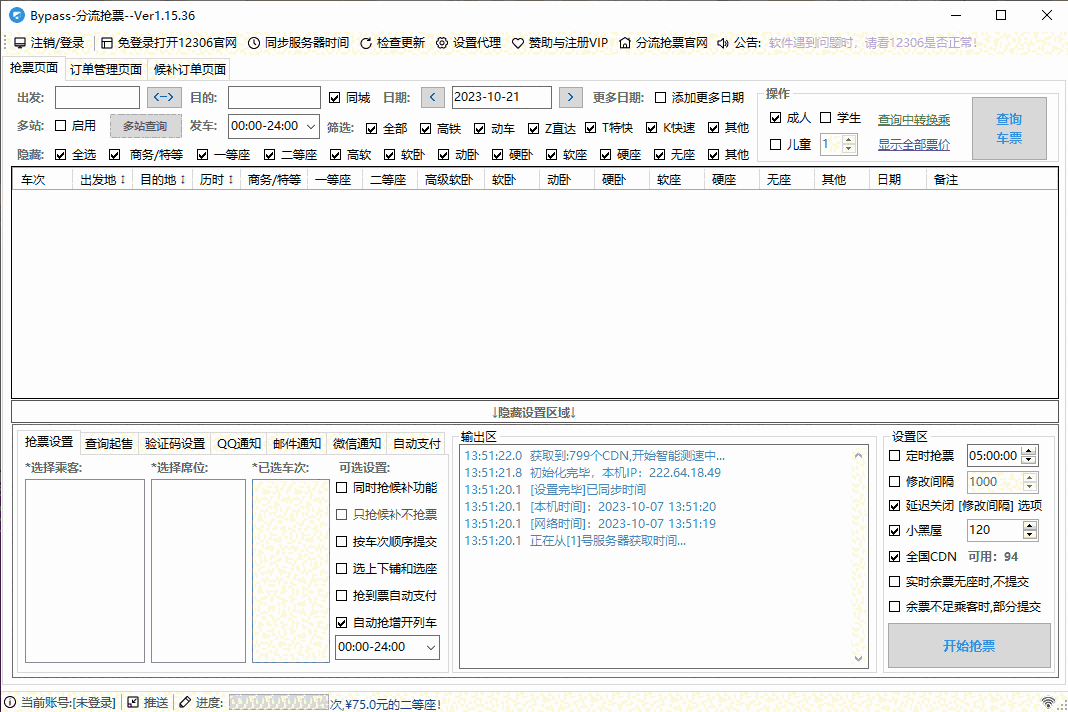Viewport: 1068px width, 712px height.
Task: Enable the 定时抢票 scheduled grab checkbox
Action: (895, 455)
